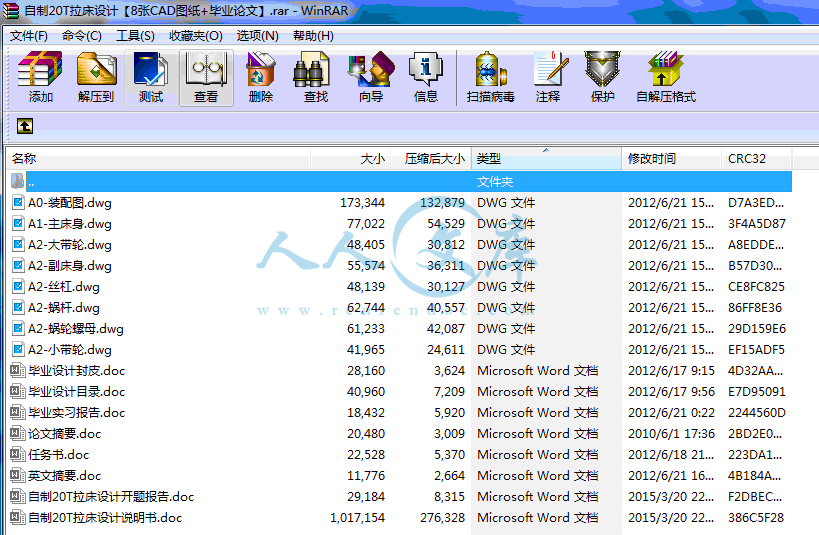The width and height of the screenshot is (819, 535).
Task: Click the DWG icon of A2-大带轮.dwg
Action: click(18, 245)
